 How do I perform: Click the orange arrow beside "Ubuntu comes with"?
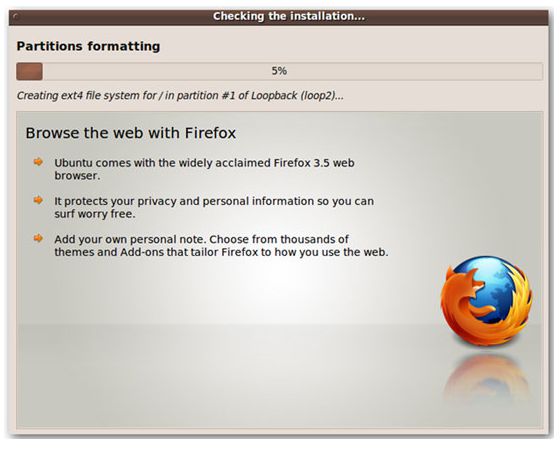pos(38,162)
